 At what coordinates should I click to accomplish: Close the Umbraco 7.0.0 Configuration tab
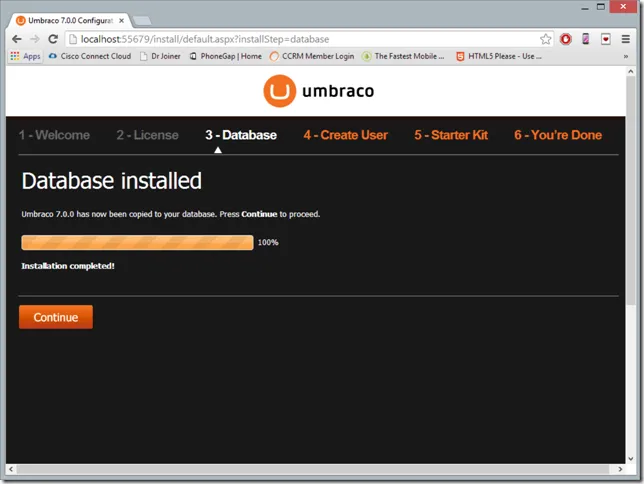click(121, 21)
